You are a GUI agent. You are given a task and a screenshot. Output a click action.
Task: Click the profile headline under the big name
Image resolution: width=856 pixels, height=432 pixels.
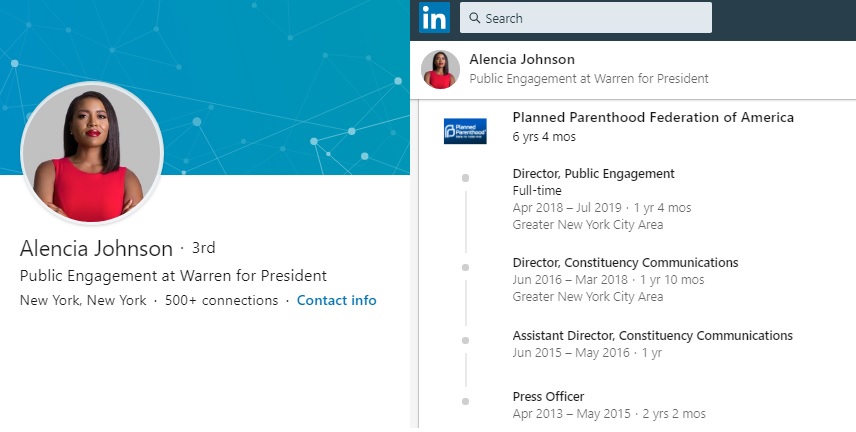[x=173, y=276]
